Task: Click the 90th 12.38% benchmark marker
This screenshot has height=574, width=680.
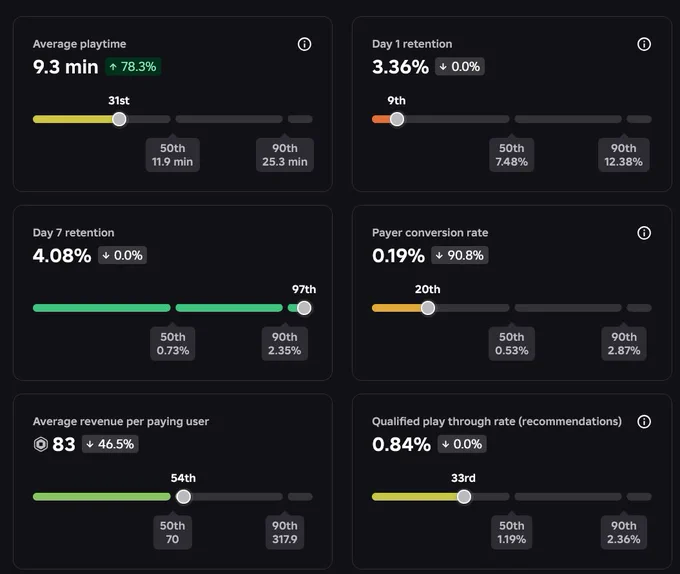Action: pos(624,154)
